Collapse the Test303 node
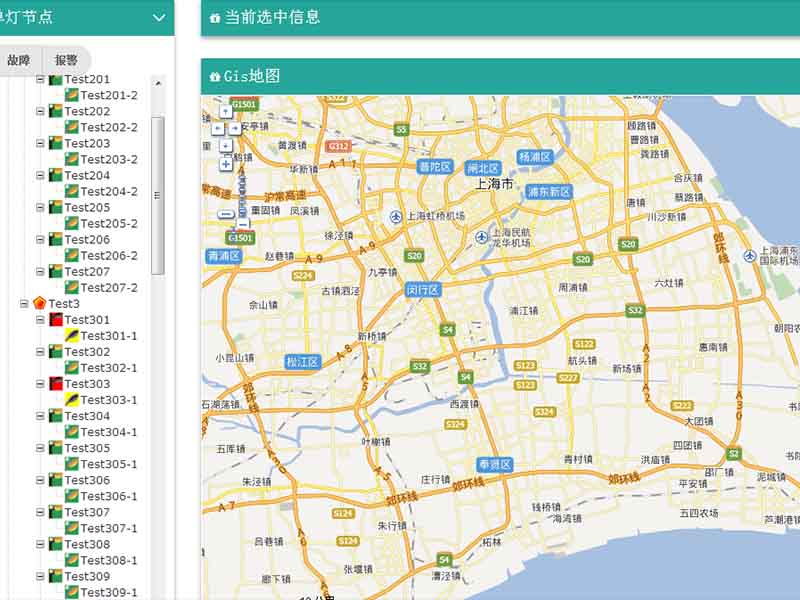800x600 pixels. pos(40,384)
